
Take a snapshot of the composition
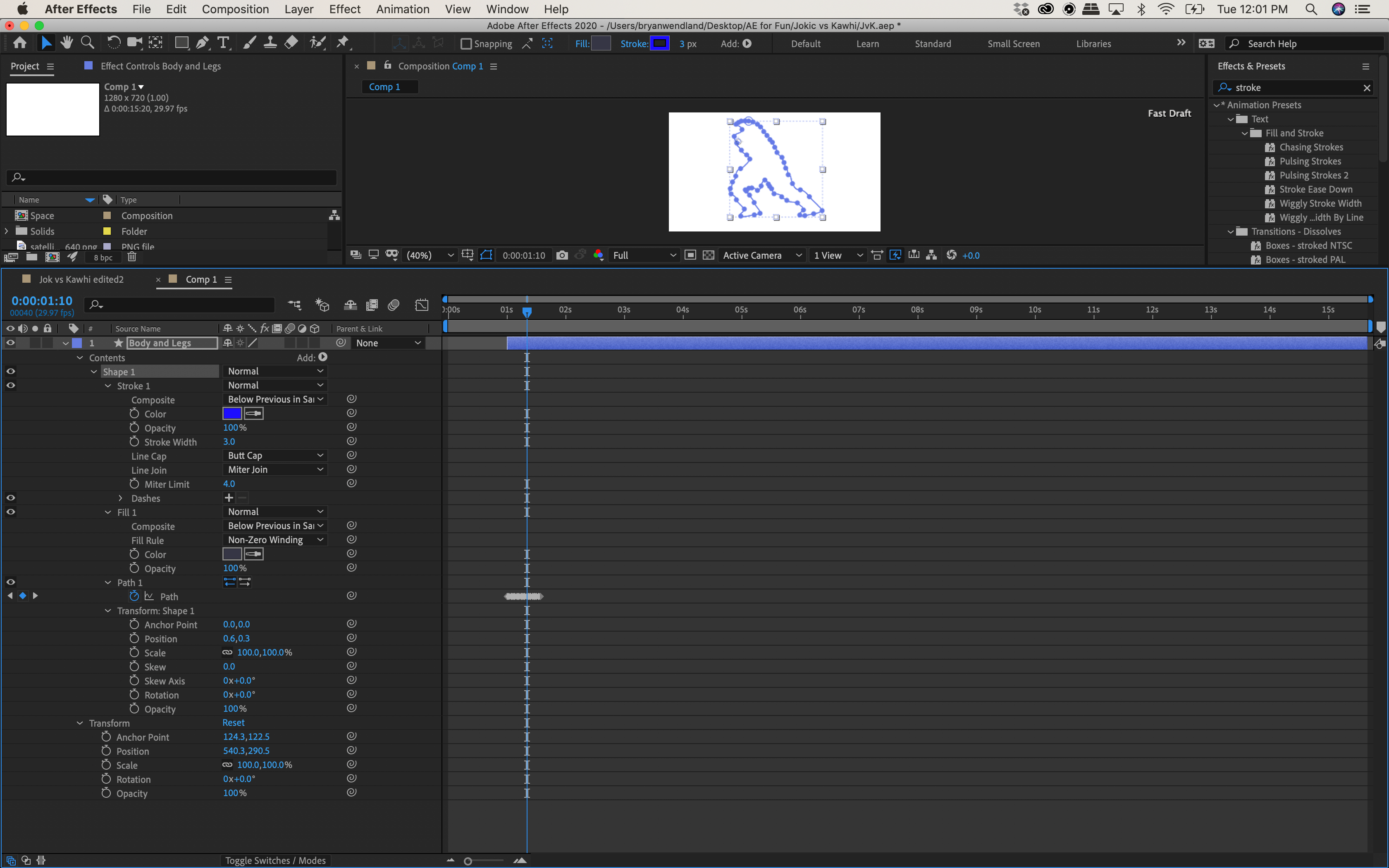pos(563,255)
